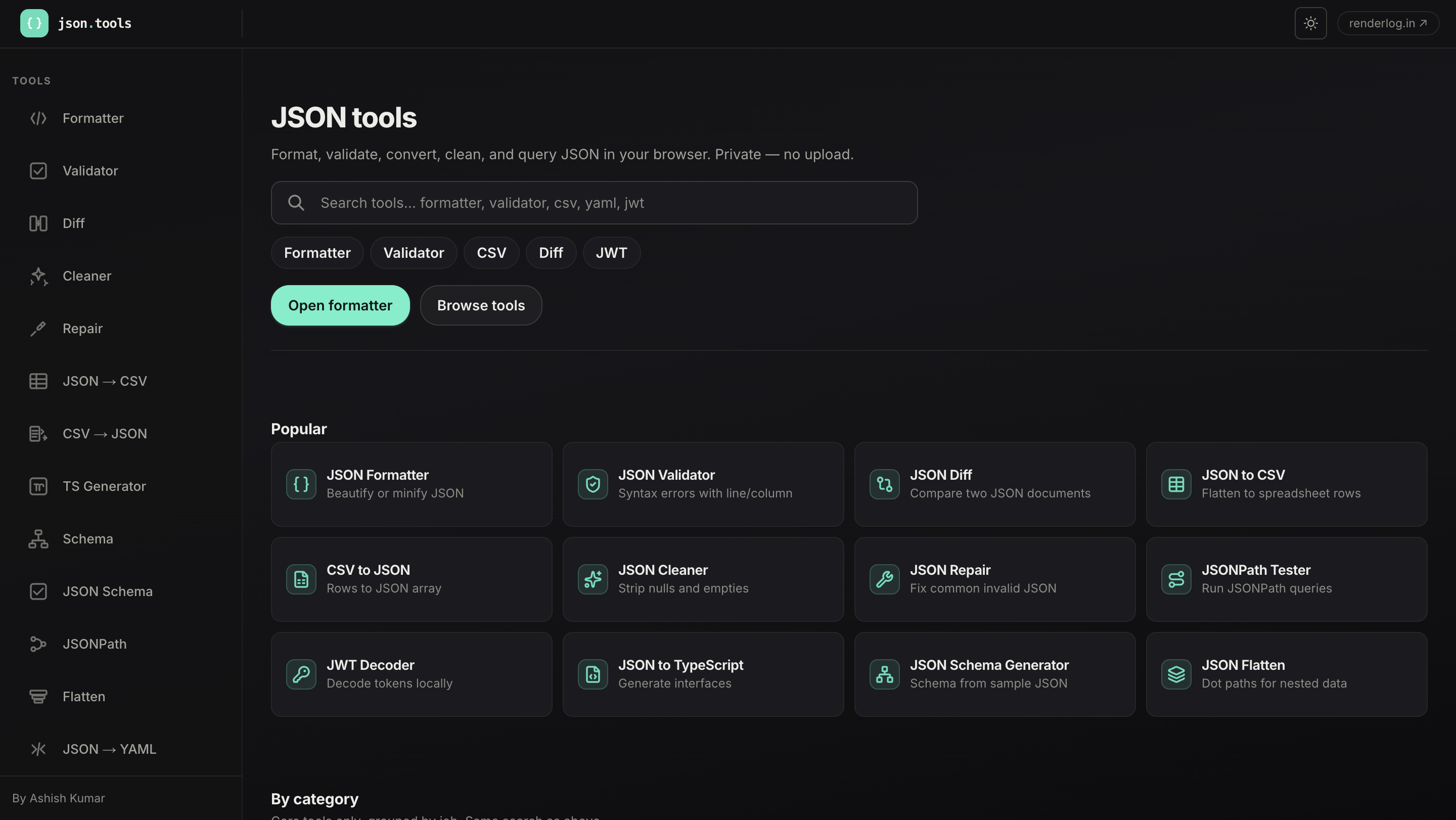Click the 'Strip nulls and empties' description
Viewport: 1456px width, 820px height.
click(684, 588)
